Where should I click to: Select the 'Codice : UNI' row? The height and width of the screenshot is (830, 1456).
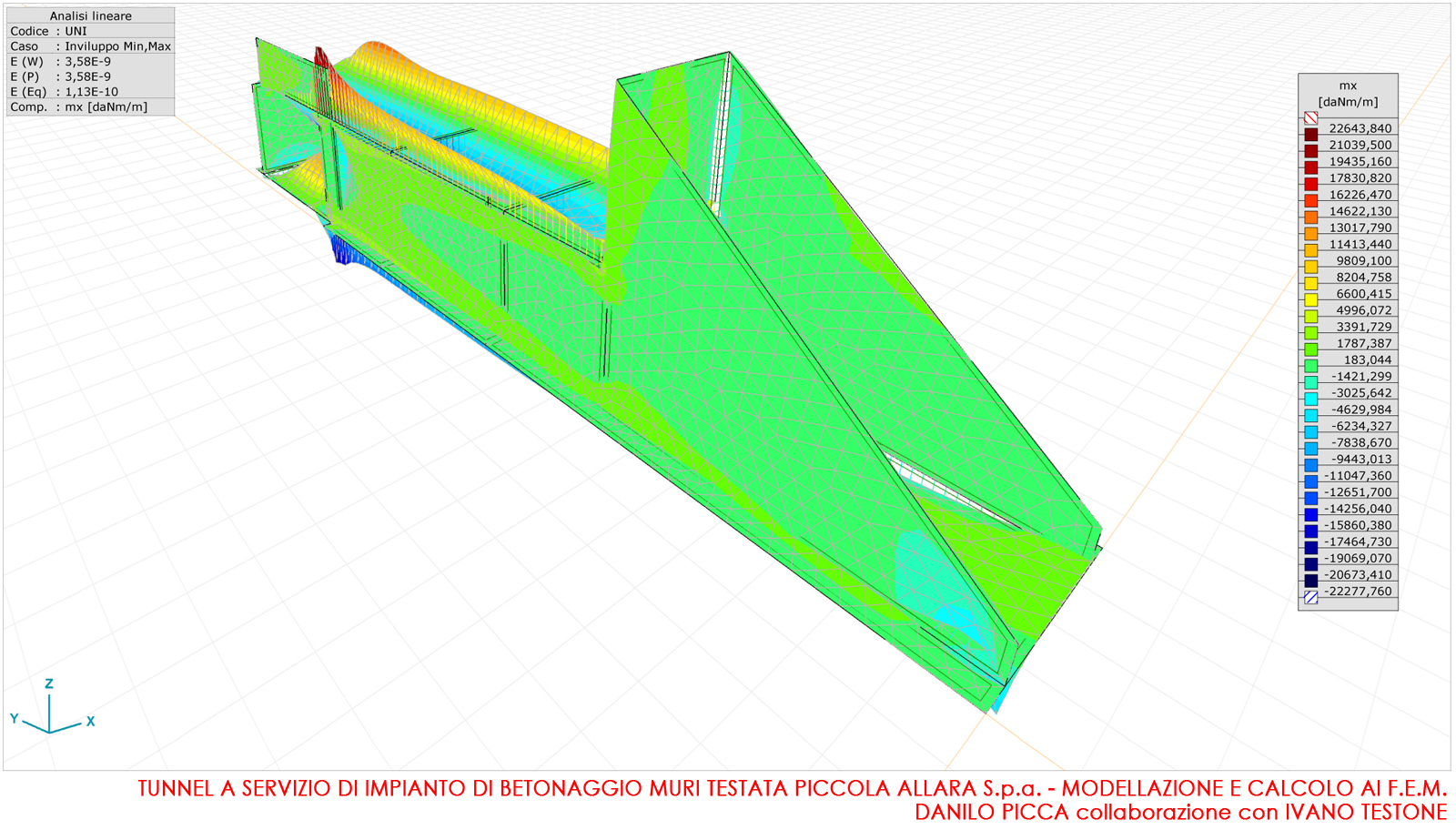(90, 31)
